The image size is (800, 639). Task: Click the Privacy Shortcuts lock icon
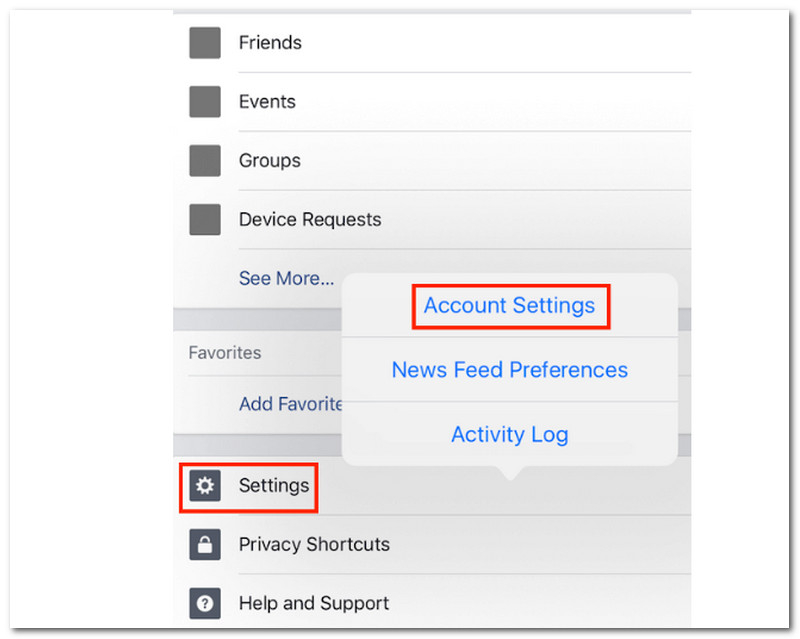205,545
